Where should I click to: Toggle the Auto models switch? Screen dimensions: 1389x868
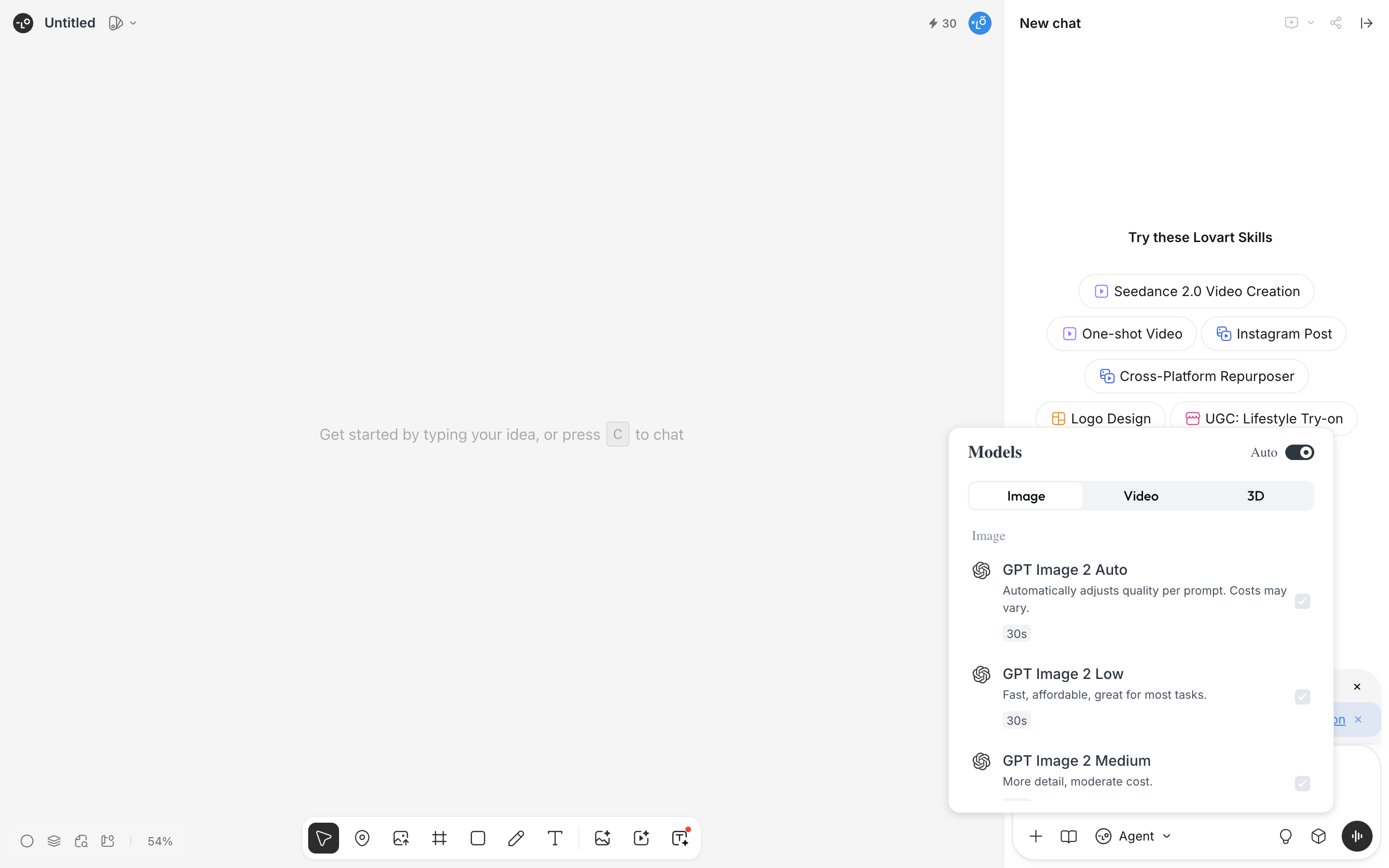(1299, 452)
